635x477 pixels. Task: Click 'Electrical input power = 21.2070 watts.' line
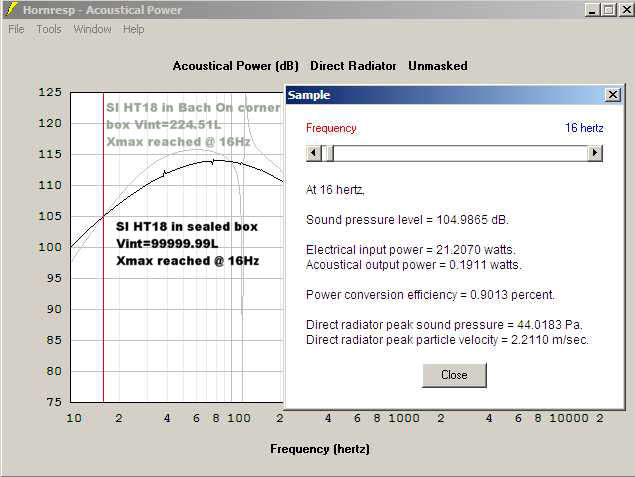tap(411, 250)
